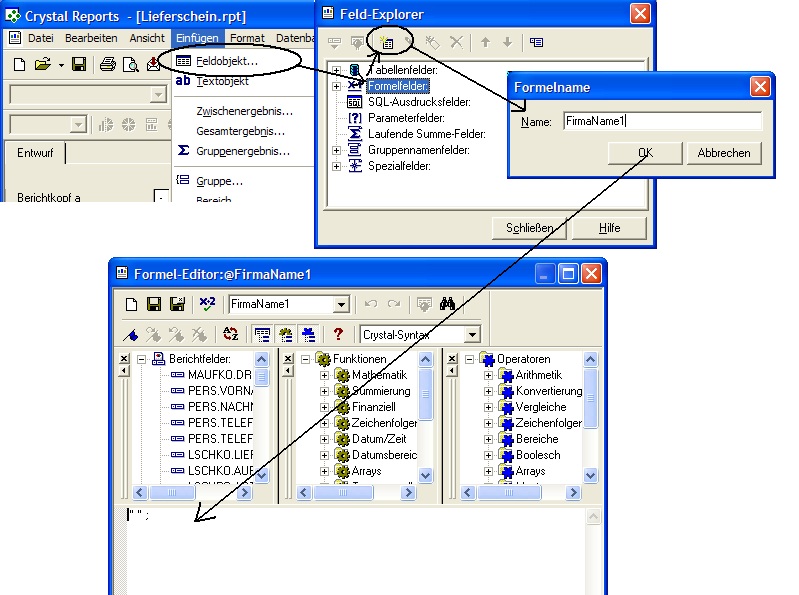Open Format menu
The width and height of the screenshot is (799, 595).
(x=247, y=38)
